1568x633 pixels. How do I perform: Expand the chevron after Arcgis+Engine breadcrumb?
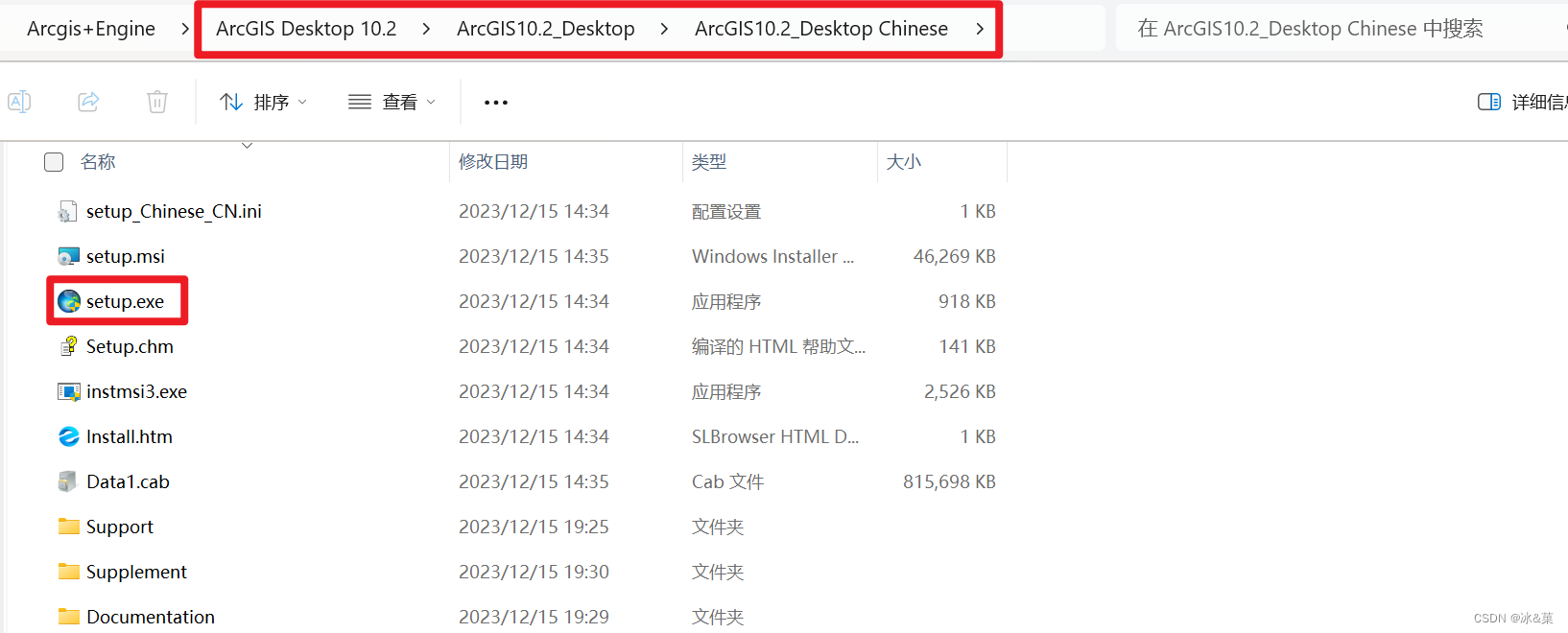(x=185, y=29)
